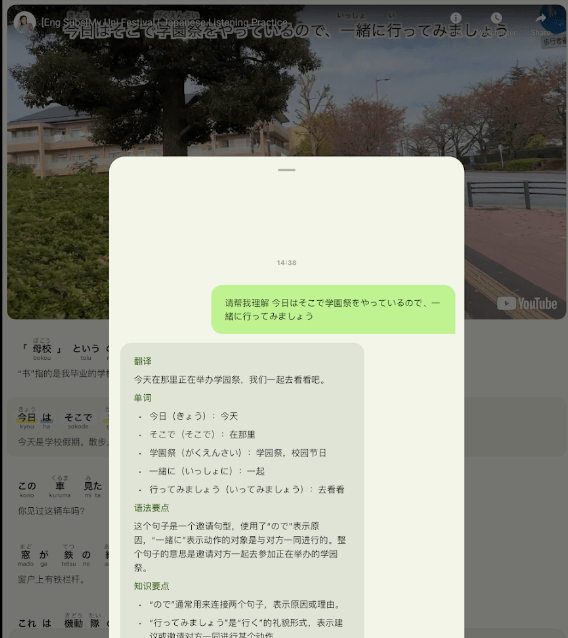Click the word 見た in the transcript
568x638 pixels.
click(x=93, y=486)
